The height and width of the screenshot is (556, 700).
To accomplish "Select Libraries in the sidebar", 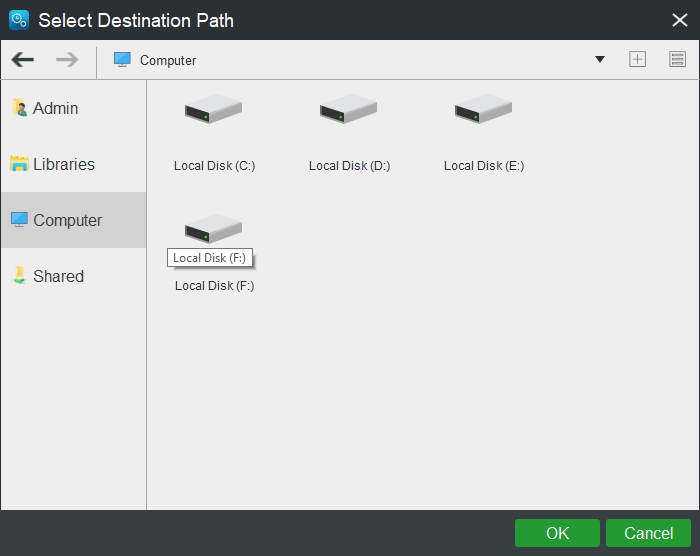I will pyautogui.click(x=74, y=164).
